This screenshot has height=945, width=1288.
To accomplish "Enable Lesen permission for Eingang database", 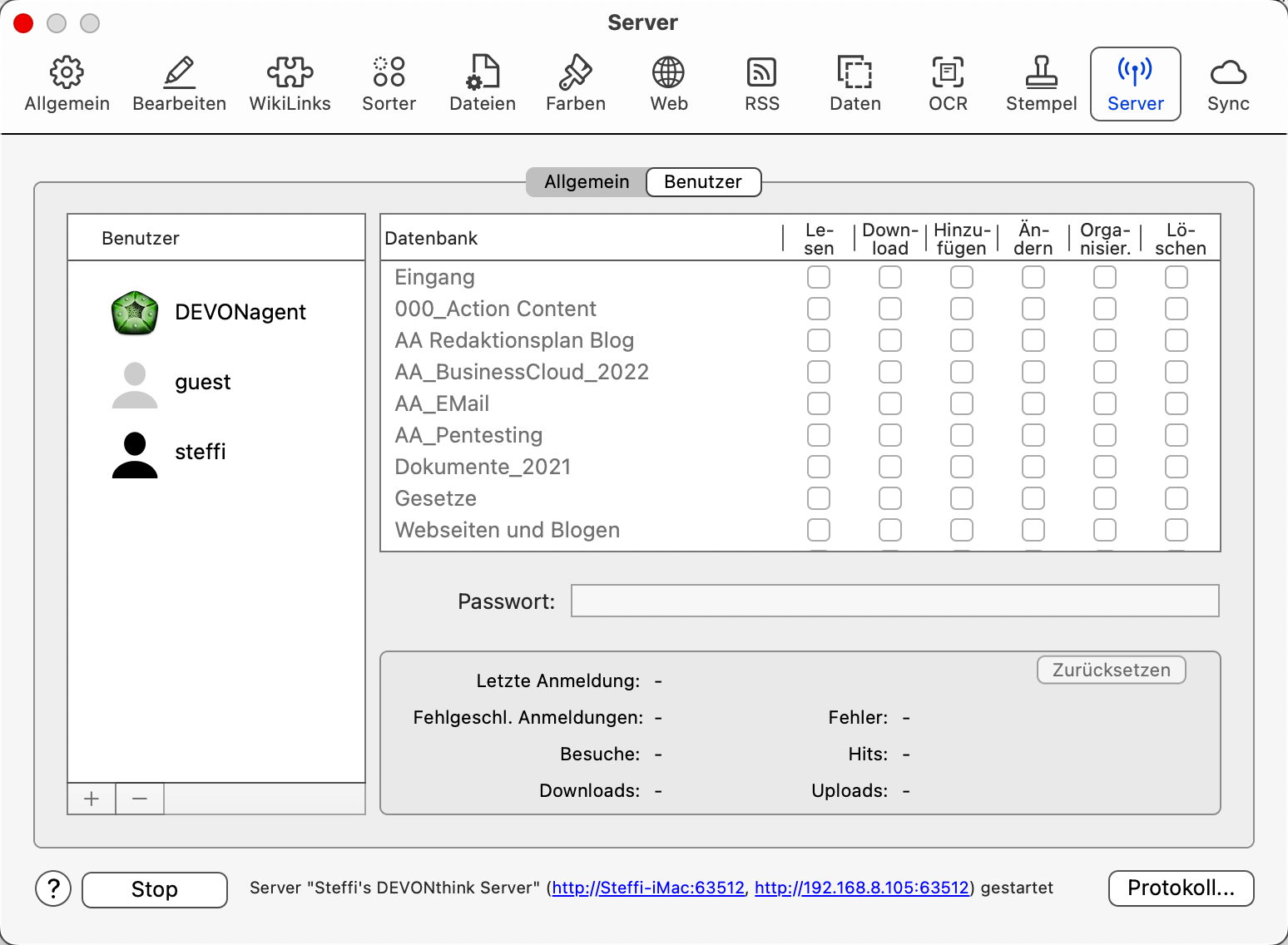I will point(819,277).
